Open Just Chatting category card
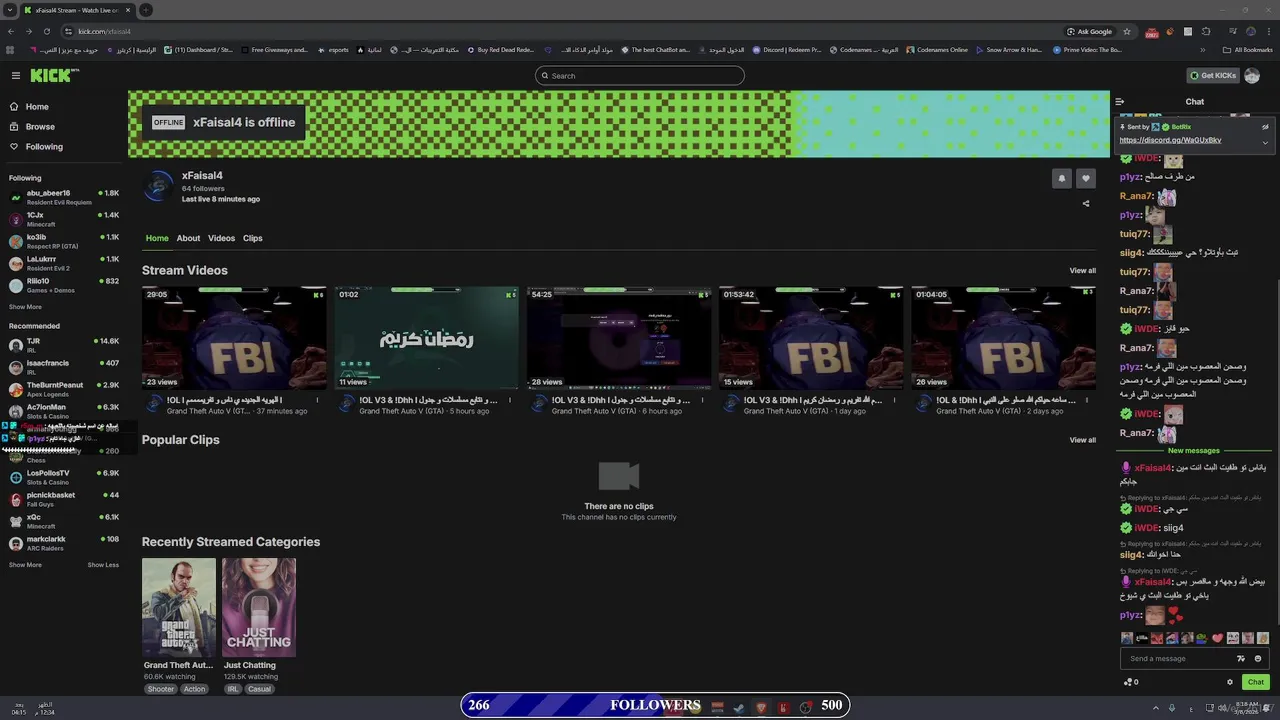 point(259,607)
